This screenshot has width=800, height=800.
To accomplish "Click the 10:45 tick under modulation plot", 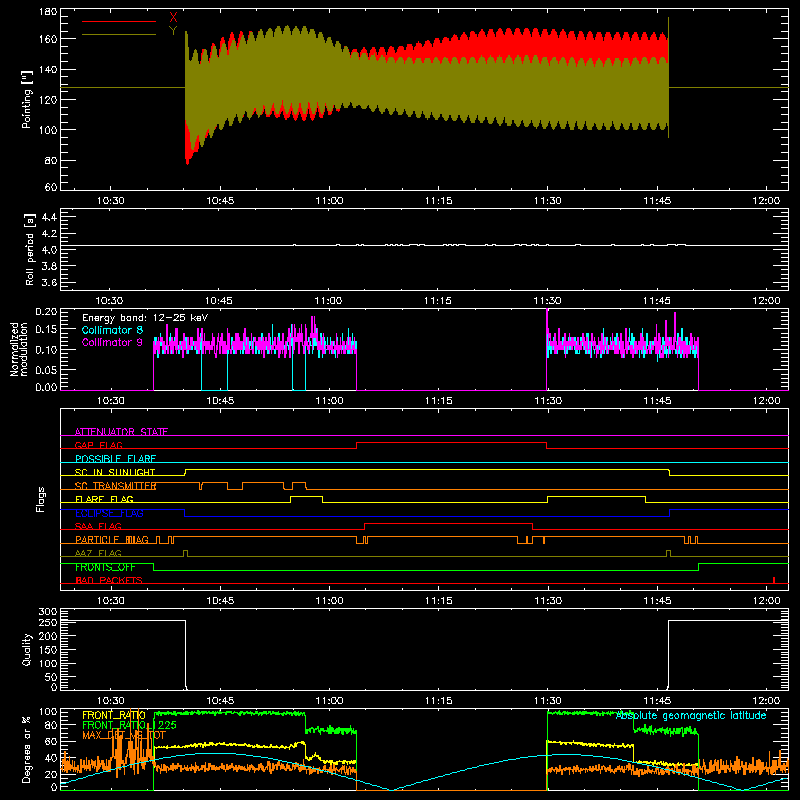I will (x=220, y=401).
